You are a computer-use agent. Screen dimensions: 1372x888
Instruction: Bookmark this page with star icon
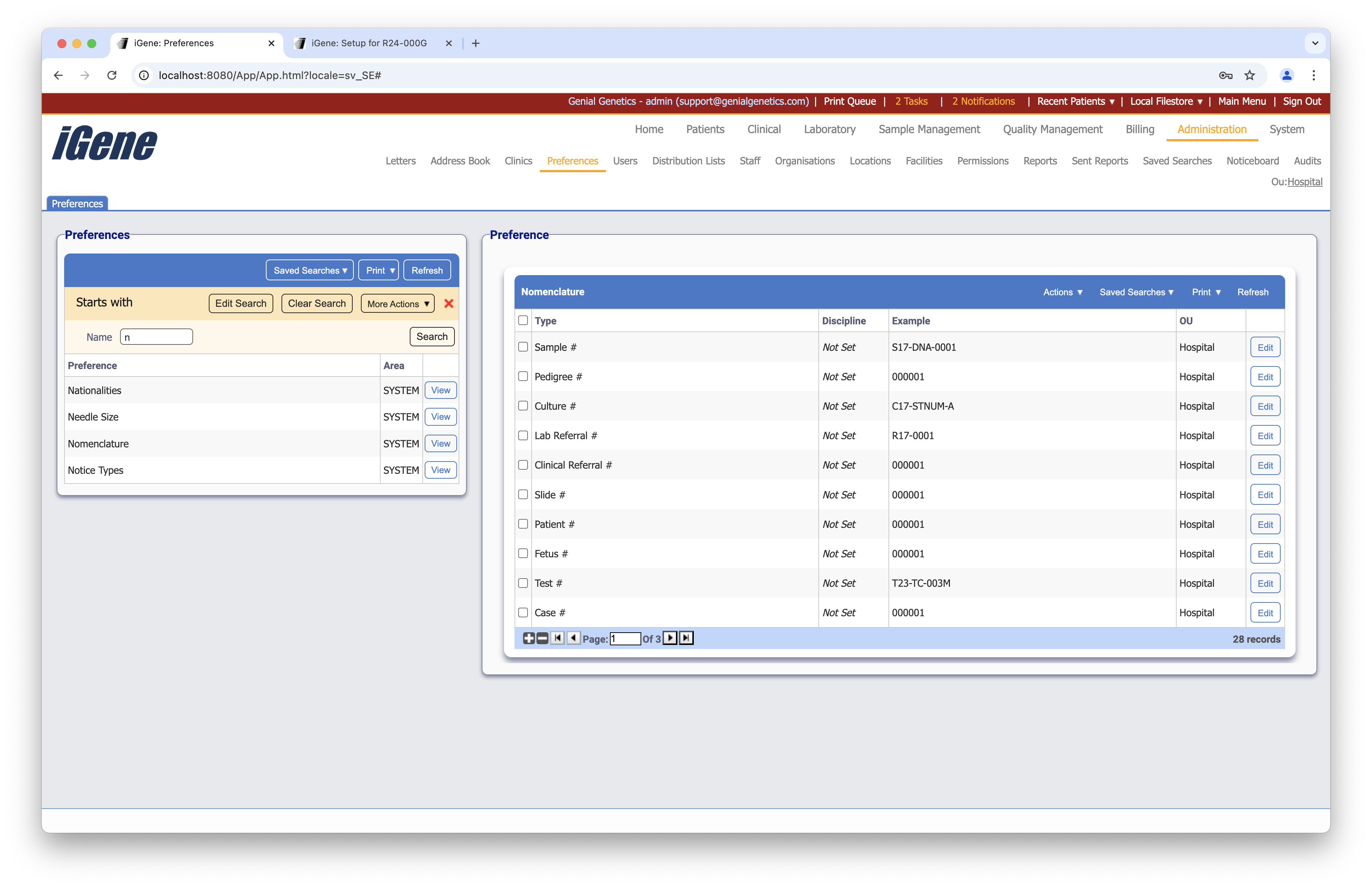pos(1249,75)
